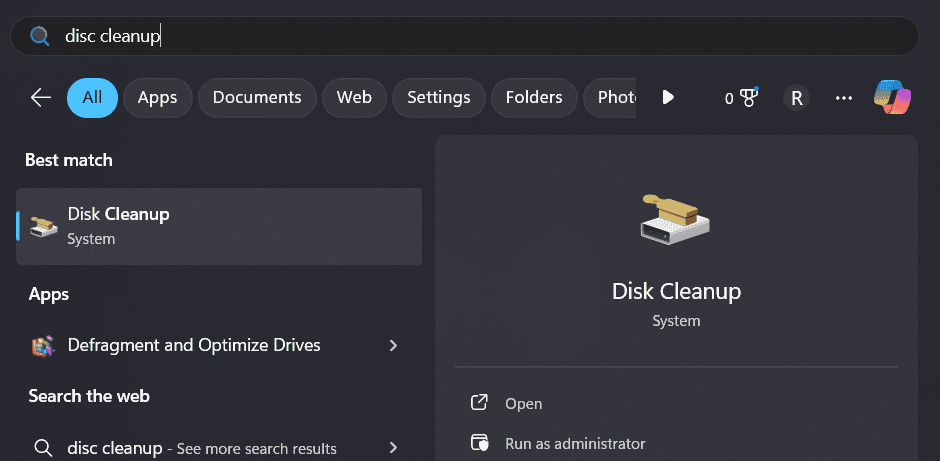
Task: Click the Disk Cleanup title in preview pane
Action: [x=676, y=292]
